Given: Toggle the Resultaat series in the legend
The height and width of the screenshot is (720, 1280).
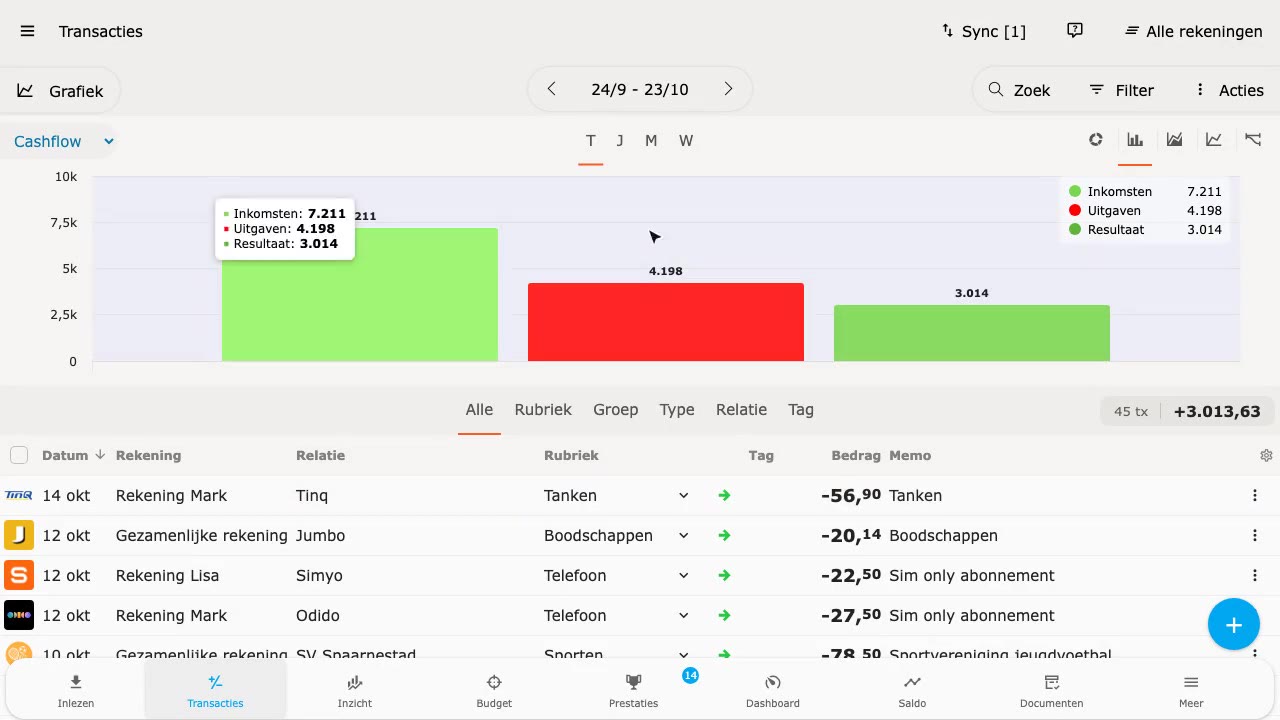Looking at the screenshot, I should [x=1145, y=229].
